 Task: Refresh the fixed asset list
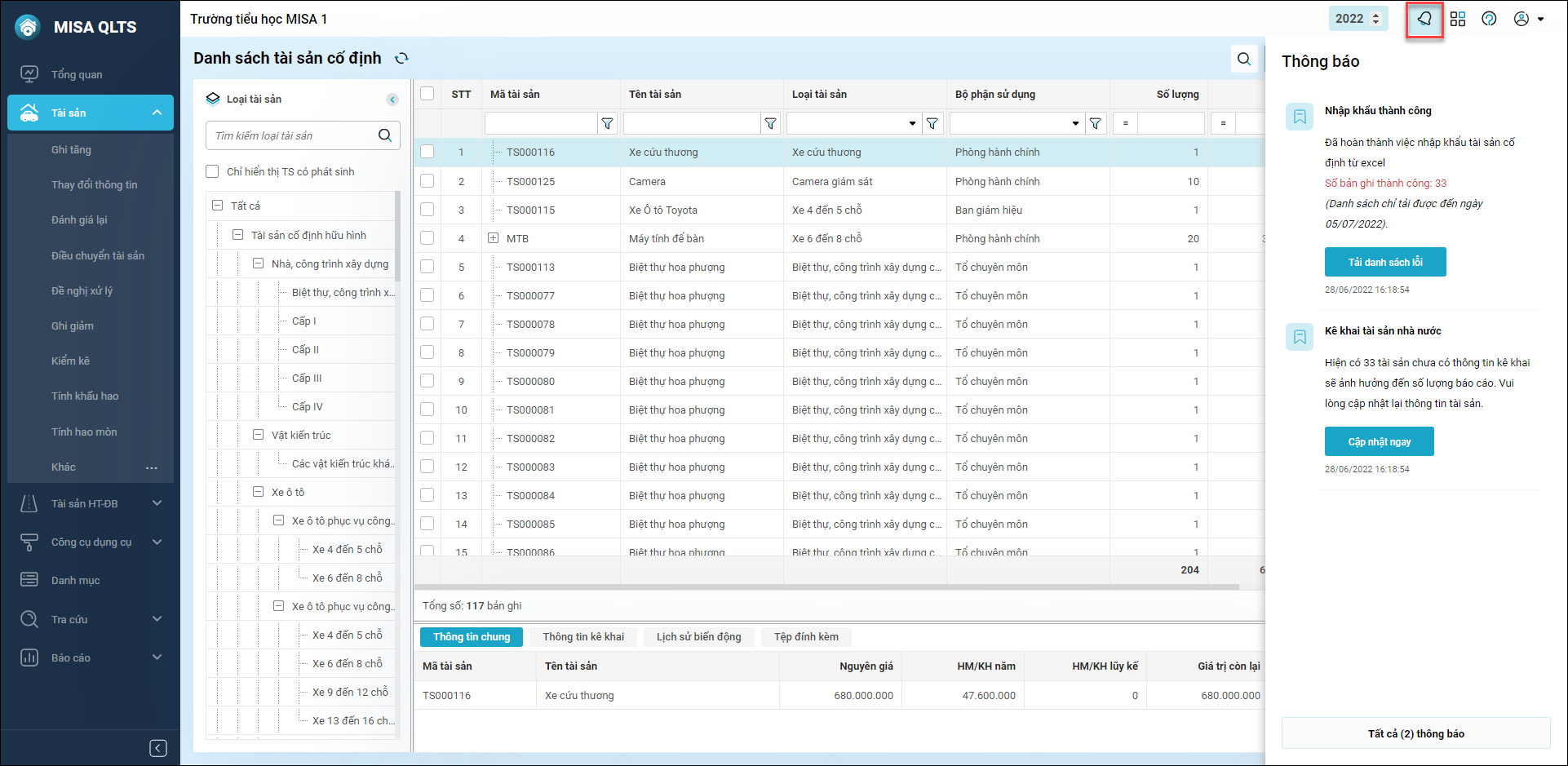tap(401, 59)
